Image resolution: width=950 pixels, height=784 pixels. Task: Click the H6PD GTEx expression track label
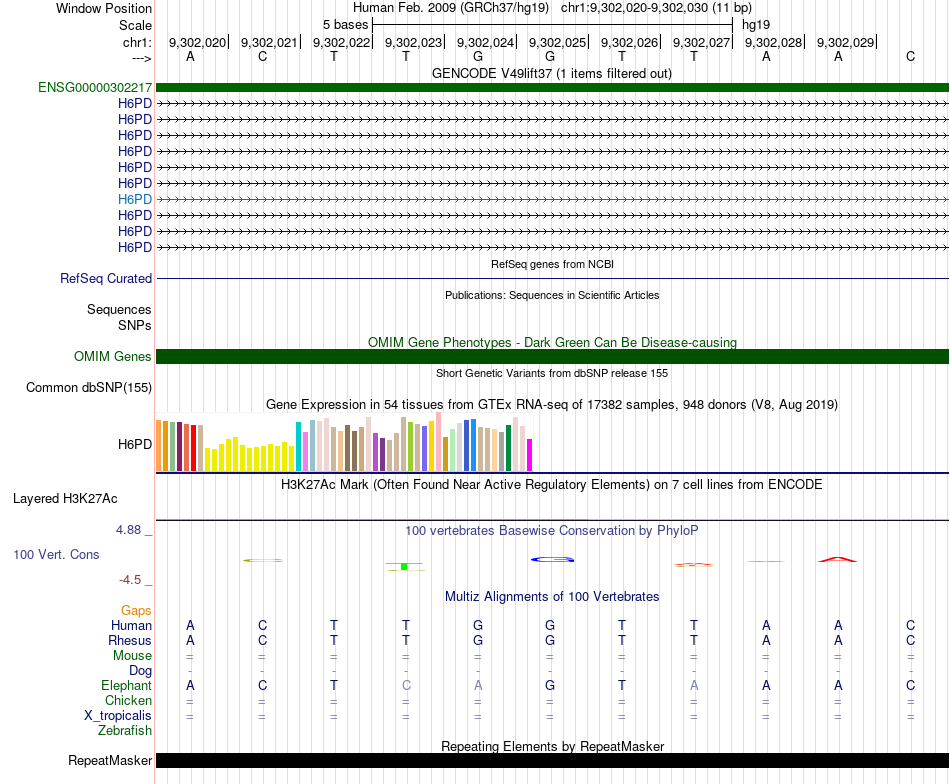pyautogui.click(x=135, y=445)
